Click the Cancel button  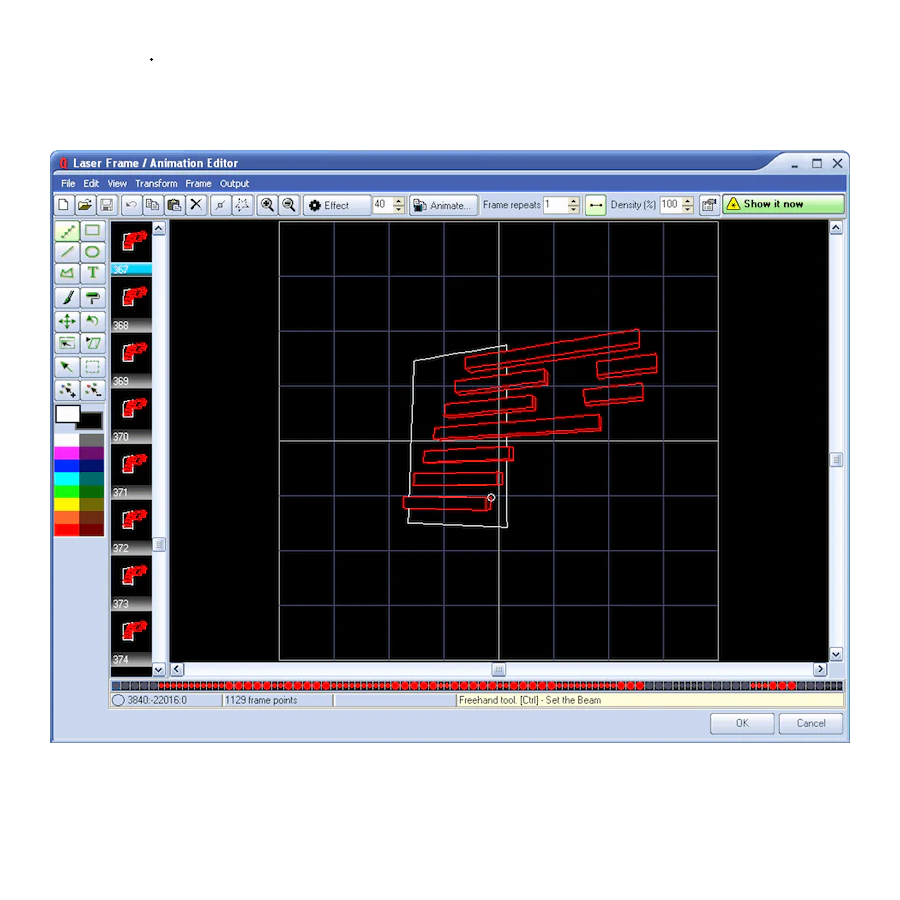pos(810,723)
